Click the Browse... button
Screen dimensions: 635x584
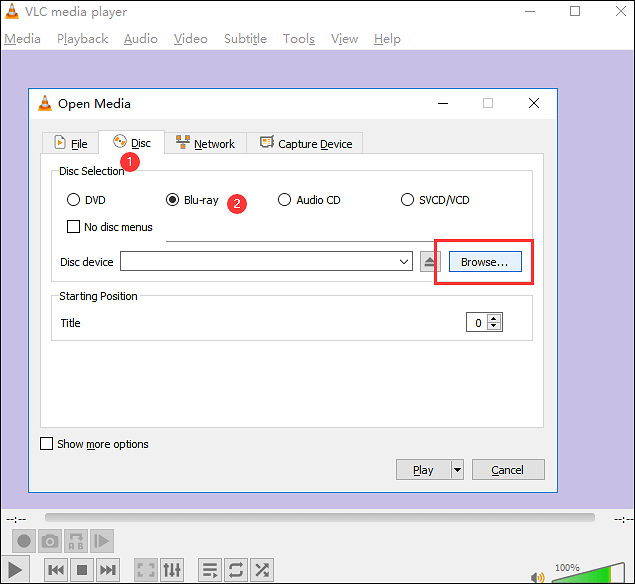tap(484, 262)
